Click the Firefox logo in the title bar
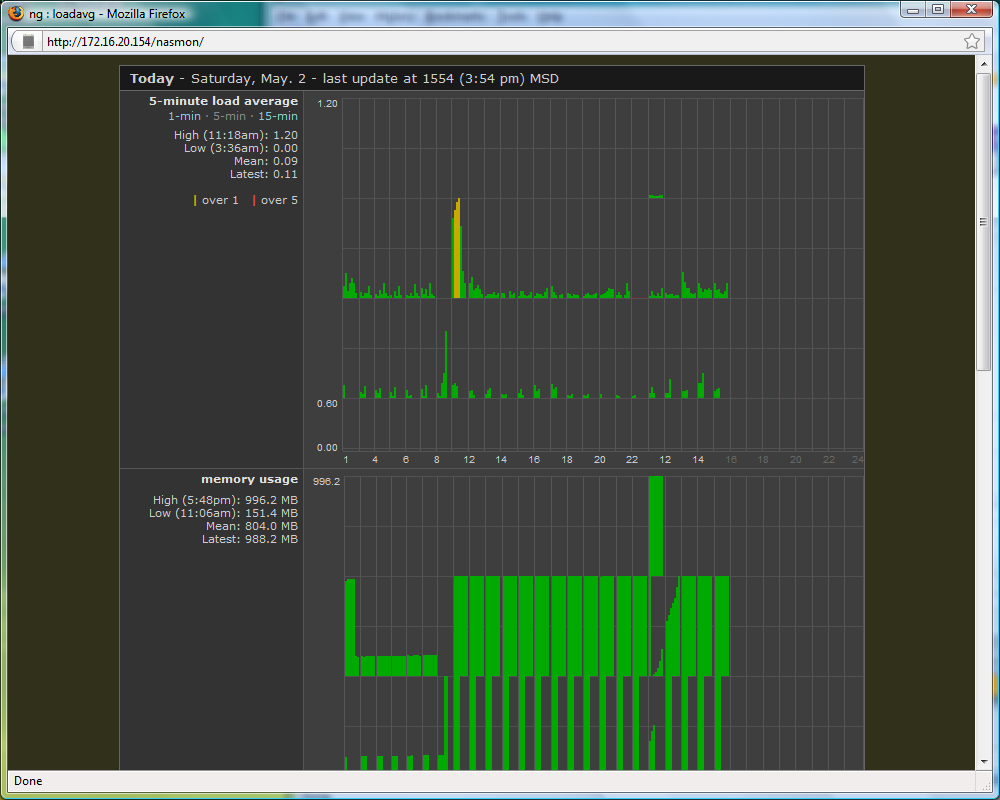 click(16, 14)
